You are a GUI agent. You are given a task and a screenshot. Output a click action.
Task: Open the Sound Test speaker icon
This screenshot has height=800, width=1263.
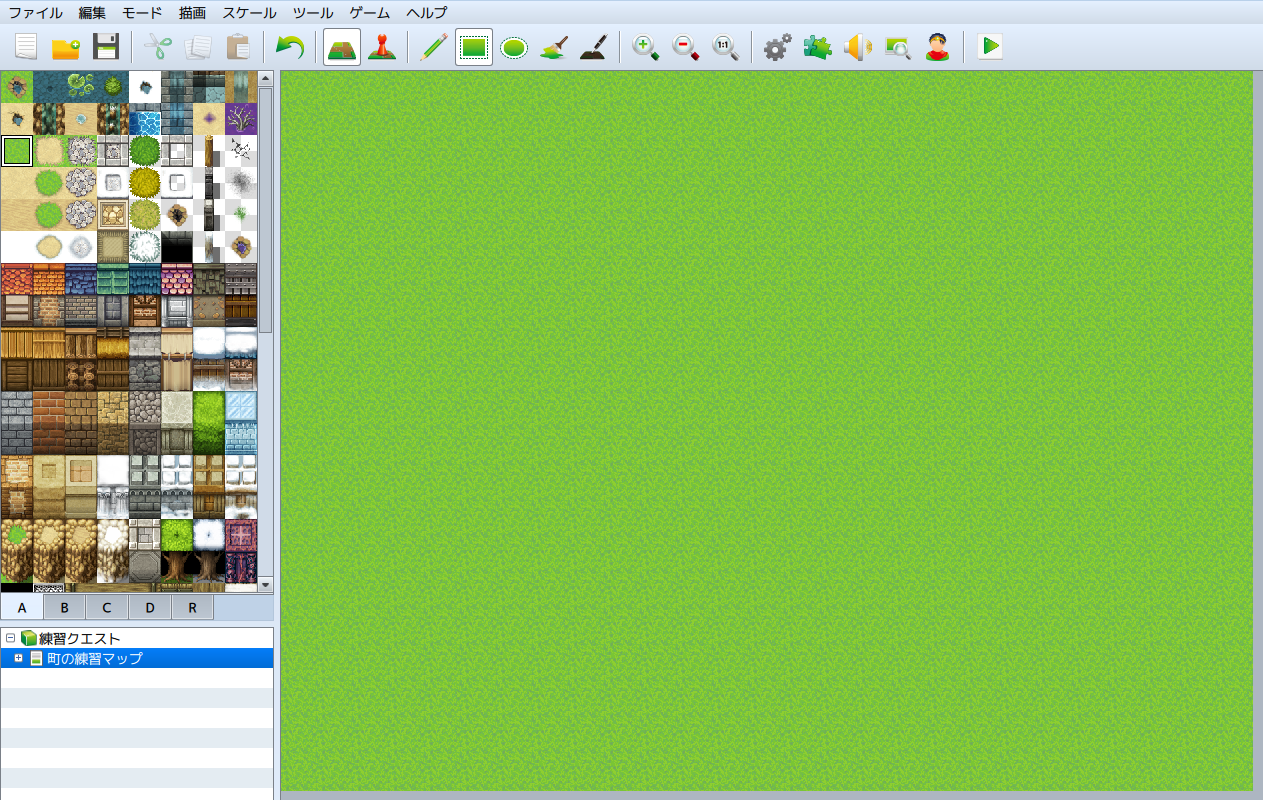coord(857,47)
